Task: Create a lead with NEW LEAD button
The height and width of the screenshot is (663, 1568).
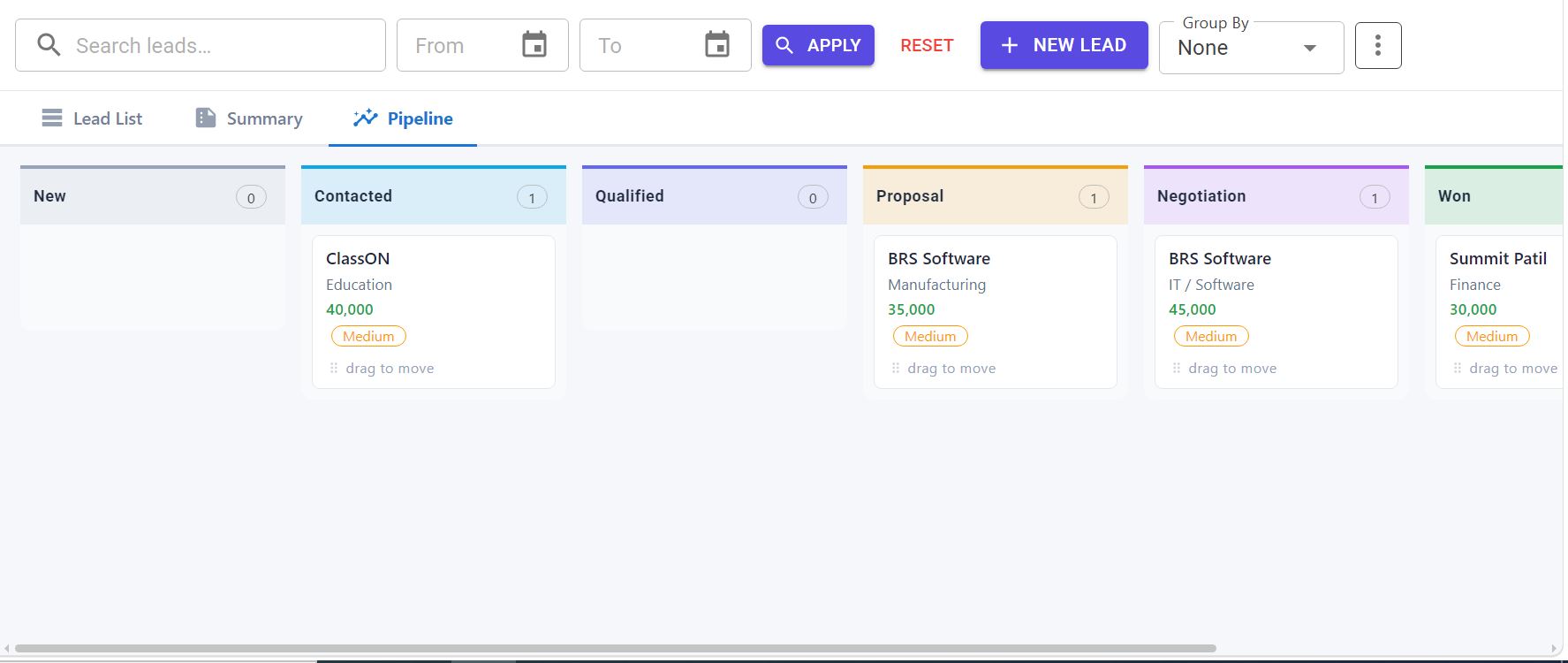Action: click(1064, 45)
